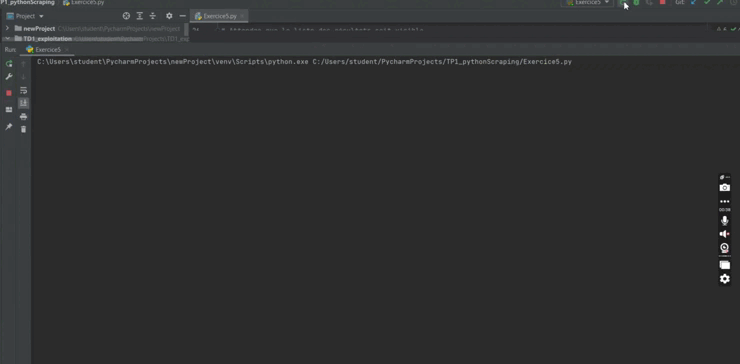The width and height of the screenshot is (740, 364).
Task: Stop the process using the Run panel red square
Action: pyautogui.click(x=8, y=93)
